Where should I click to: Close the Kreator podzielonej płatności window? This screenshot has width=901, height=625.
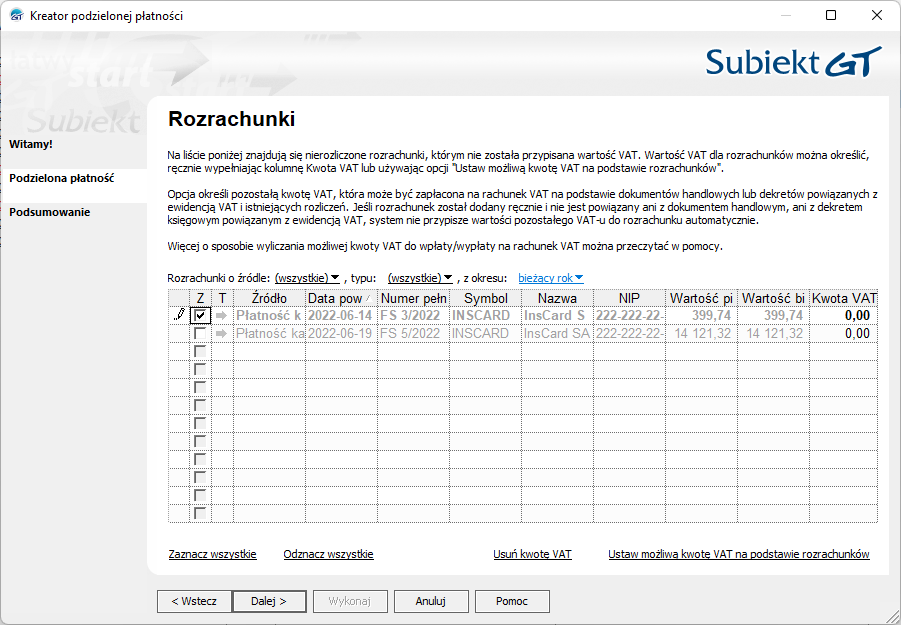click(877, 15)
